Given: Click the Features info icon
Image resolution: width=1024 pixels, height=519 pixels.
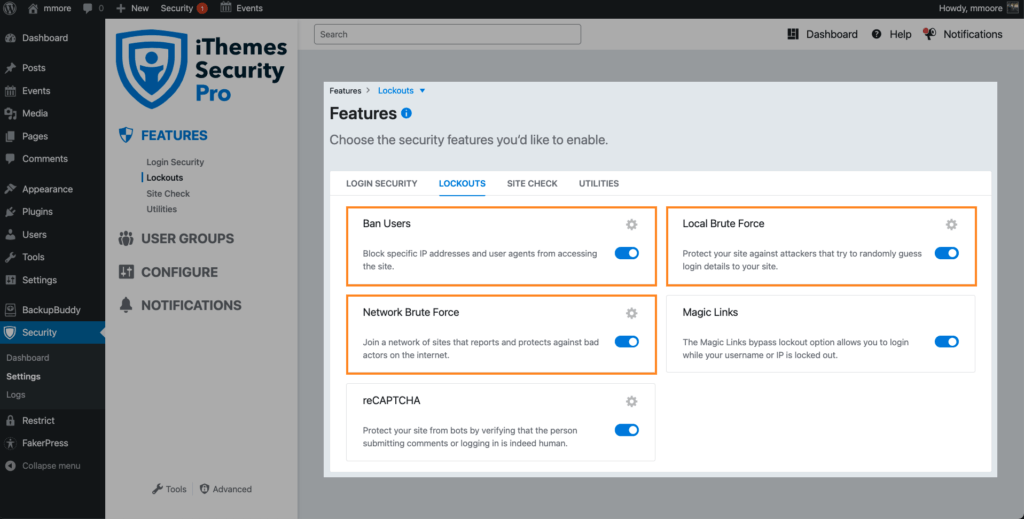Looking at the screenshot, I should (406, 113).
